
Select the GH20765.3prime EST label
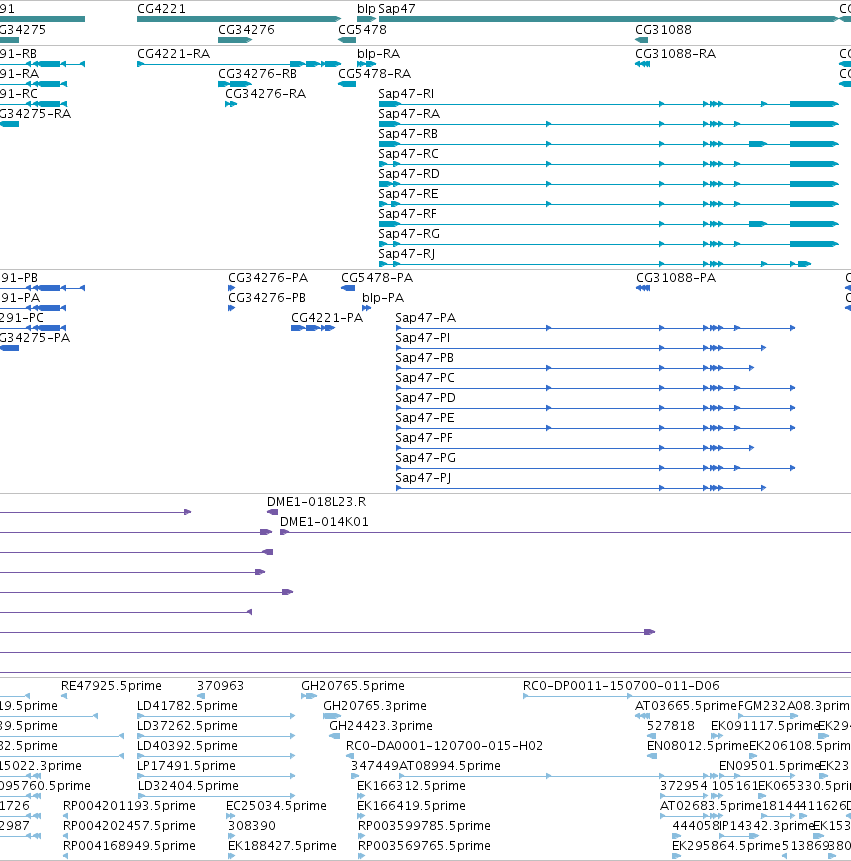tap(375, 706)
